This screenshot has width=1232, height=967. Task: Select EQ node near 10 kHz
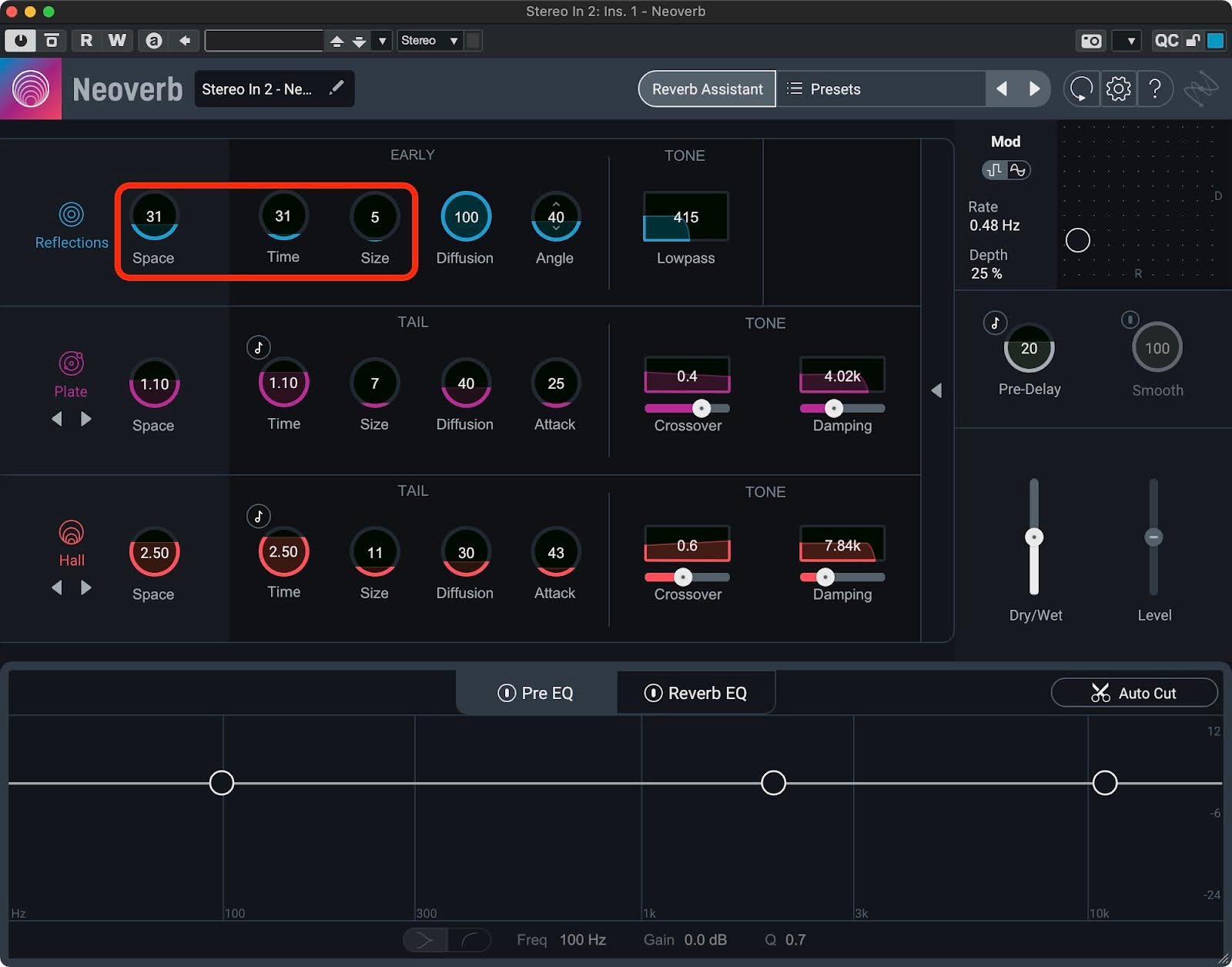1105,783
